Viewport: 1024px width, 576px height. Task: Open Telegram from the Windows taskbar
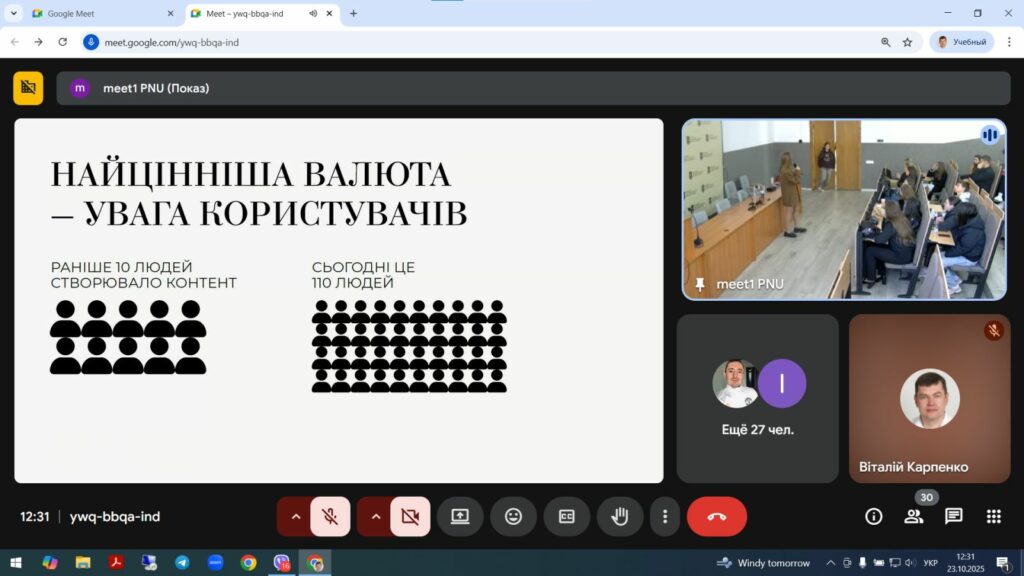tap(182, 563)
